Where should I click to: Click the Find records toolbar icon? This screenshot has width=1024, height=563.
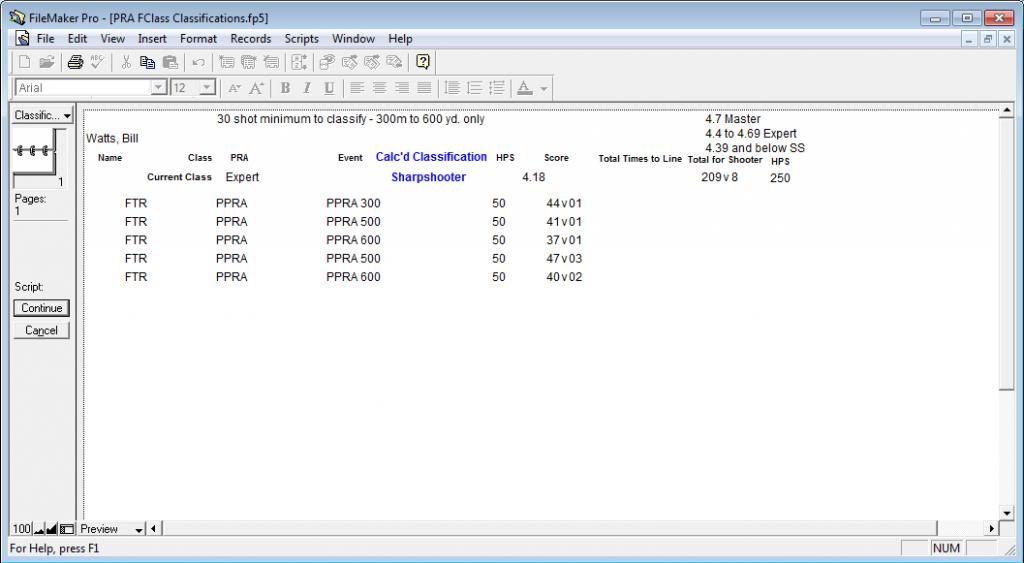pos(327,62)
